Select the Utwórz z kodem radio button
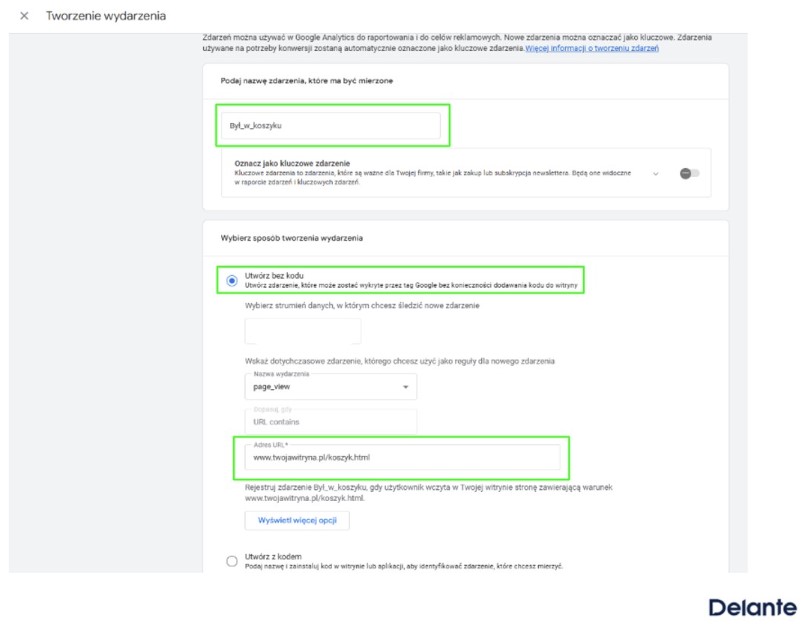The height and width of the screenshot is (628, 802). point(232,561)
